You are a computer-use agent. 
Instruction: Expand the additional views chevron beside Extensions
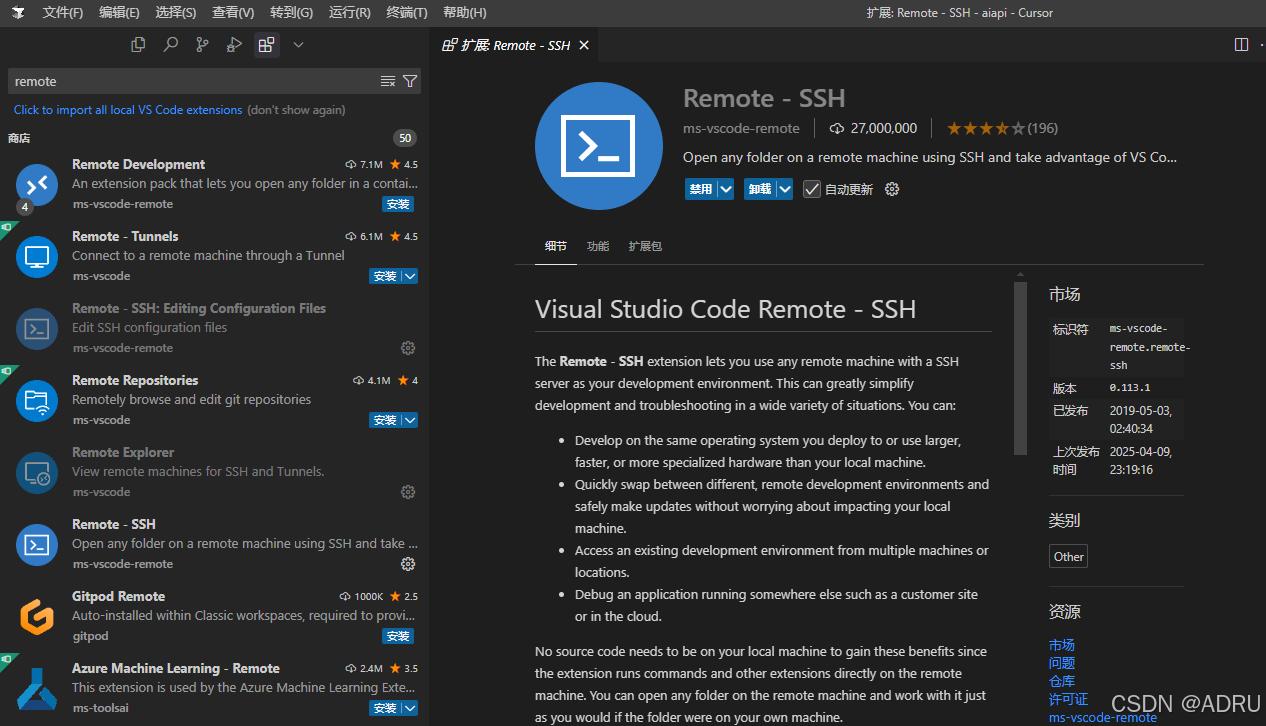tap(298, 44)
